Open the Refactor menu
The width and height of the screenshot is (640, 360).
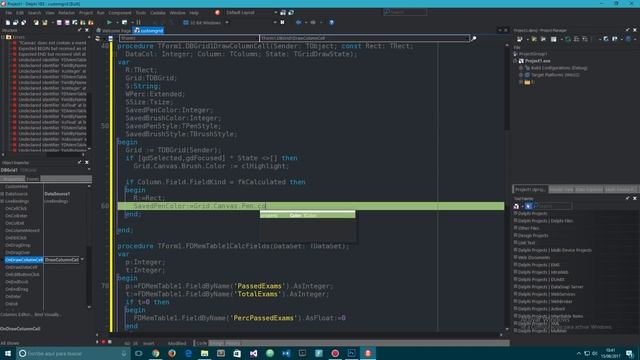coord(67,13)
